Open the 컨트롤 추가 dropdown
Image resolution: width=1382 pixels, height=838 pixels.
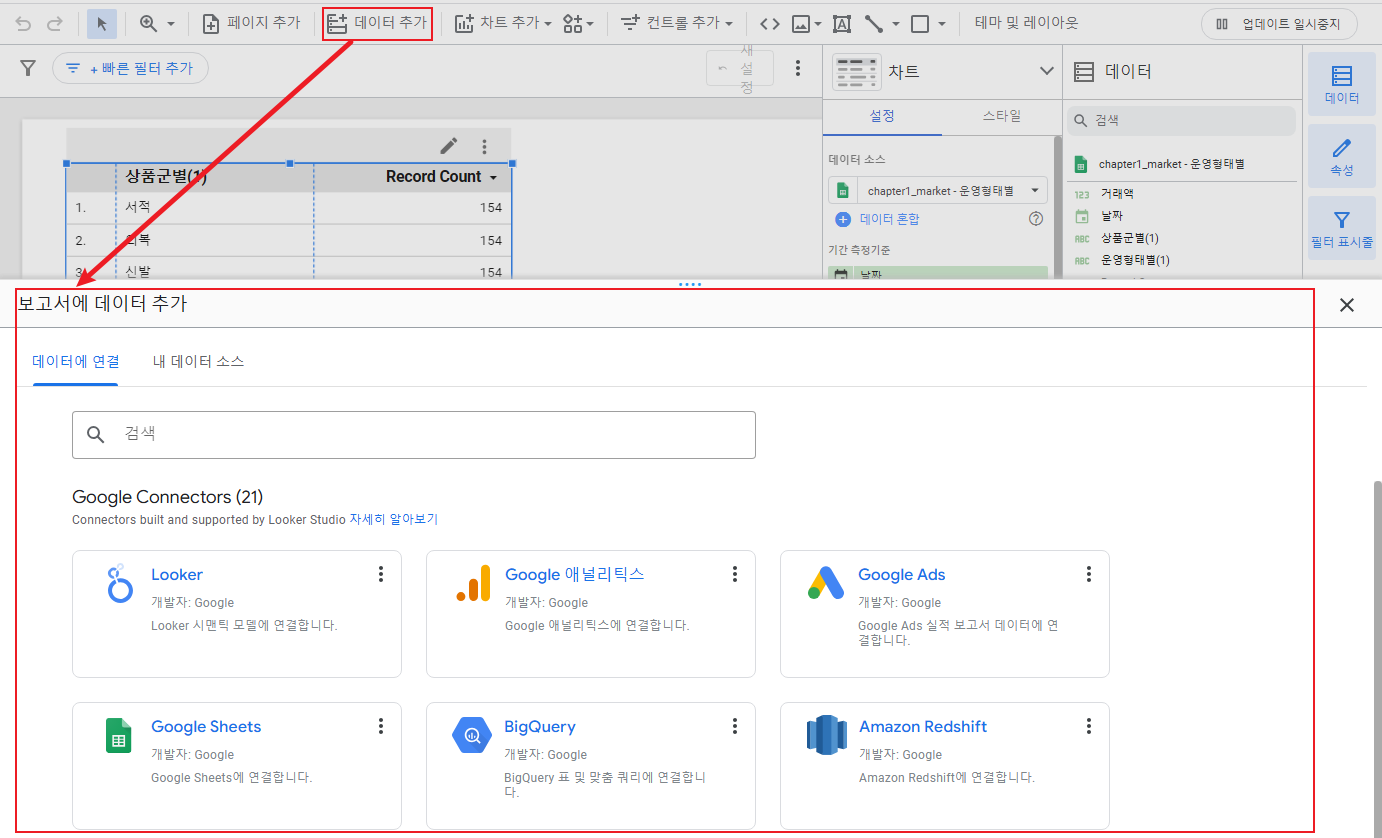[676, 23]
